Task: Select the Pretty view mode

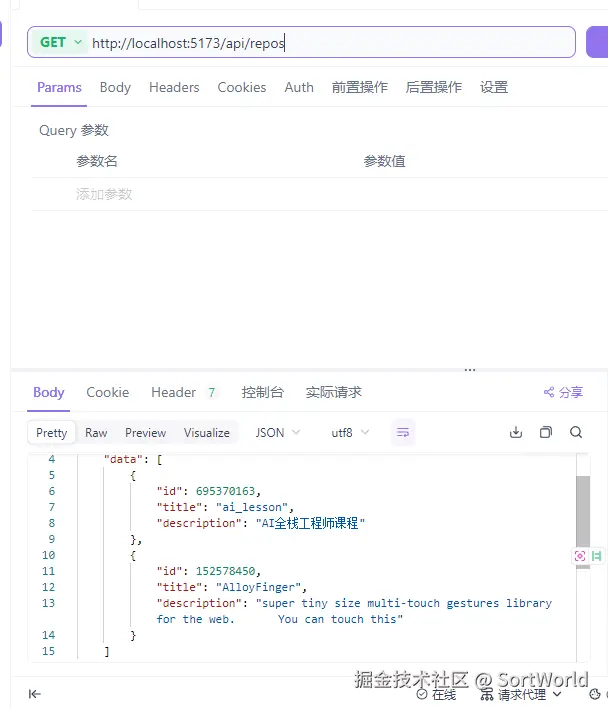Action: coord(52,433)
